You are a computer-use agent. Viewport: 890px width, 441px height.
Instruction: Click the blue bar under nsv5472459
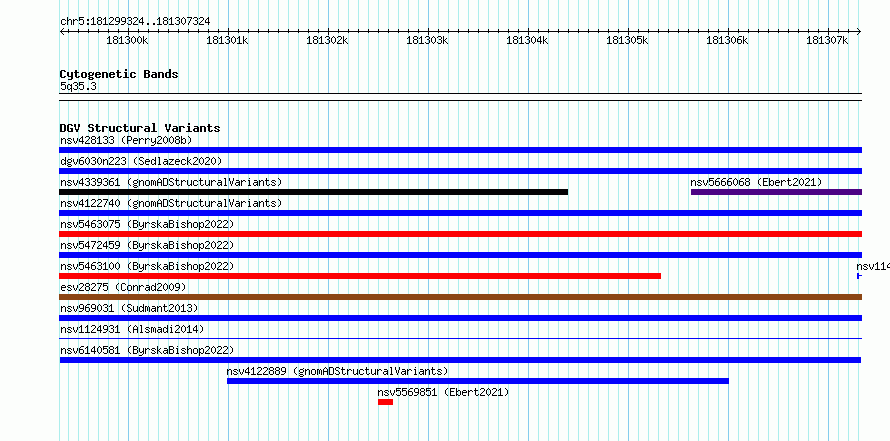click(x=460, y=255)
